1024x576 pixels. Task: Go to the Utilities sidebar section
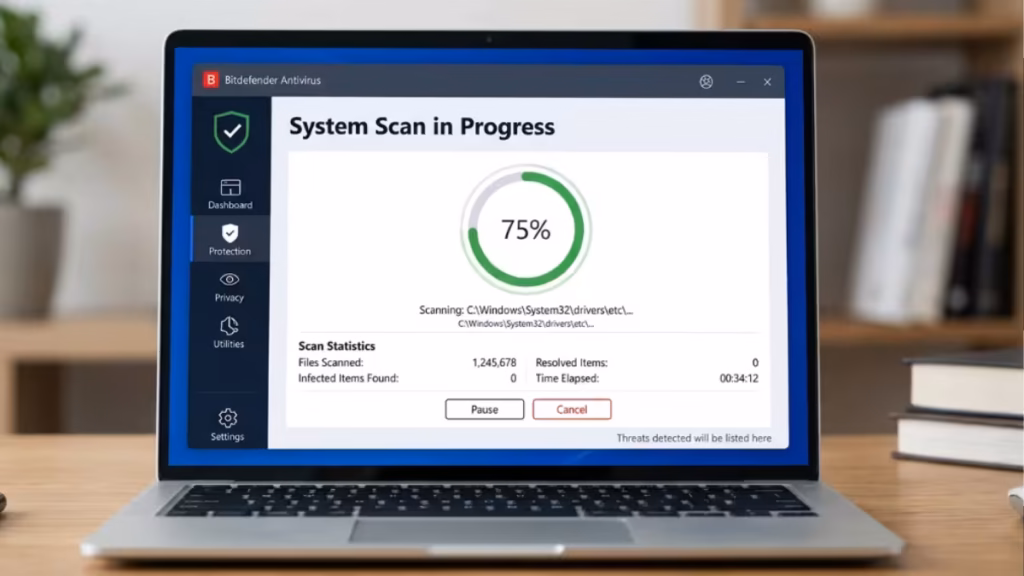pos(229,332)
